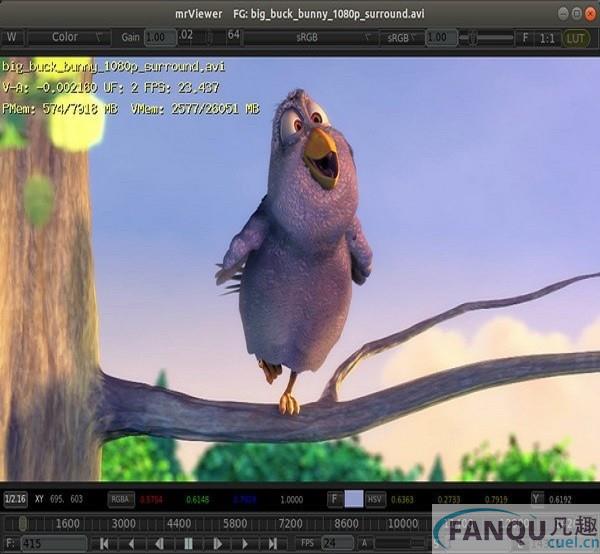Open the HSV color space dropdown

tap(375, 499)
